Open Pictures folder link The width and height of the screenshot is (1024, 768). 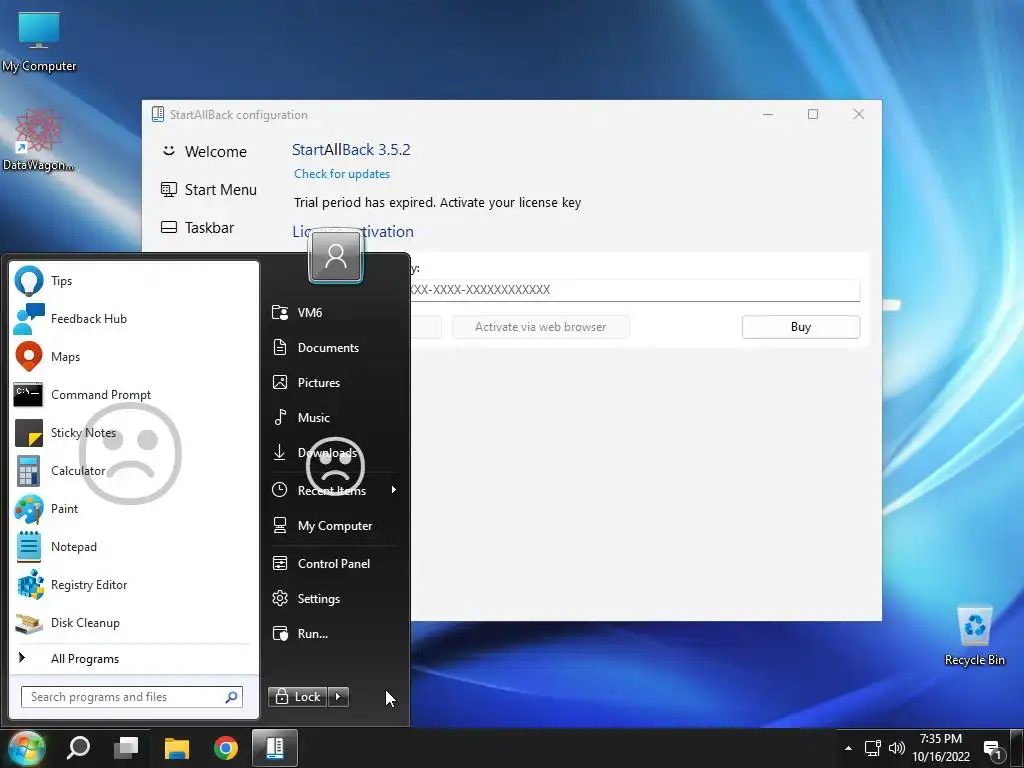pyautogui.click(x=334, y=383)
